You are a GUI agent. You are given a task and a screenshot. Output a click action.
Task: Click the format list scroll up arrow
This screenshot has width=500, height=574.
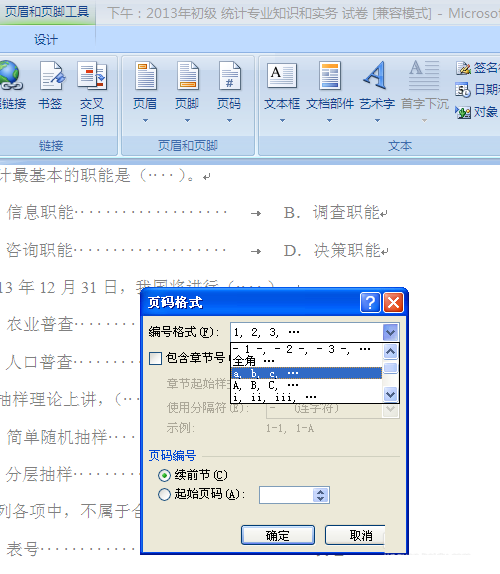point(391,352)
